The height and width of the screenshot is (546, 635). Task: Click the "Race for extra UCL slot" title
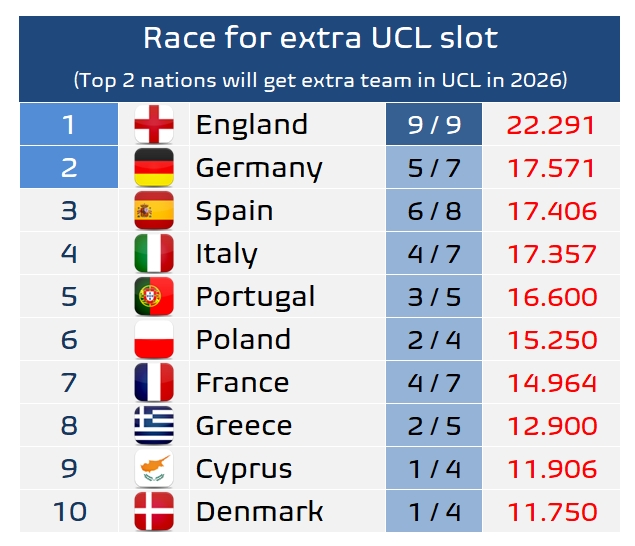(x=320, y=38)
